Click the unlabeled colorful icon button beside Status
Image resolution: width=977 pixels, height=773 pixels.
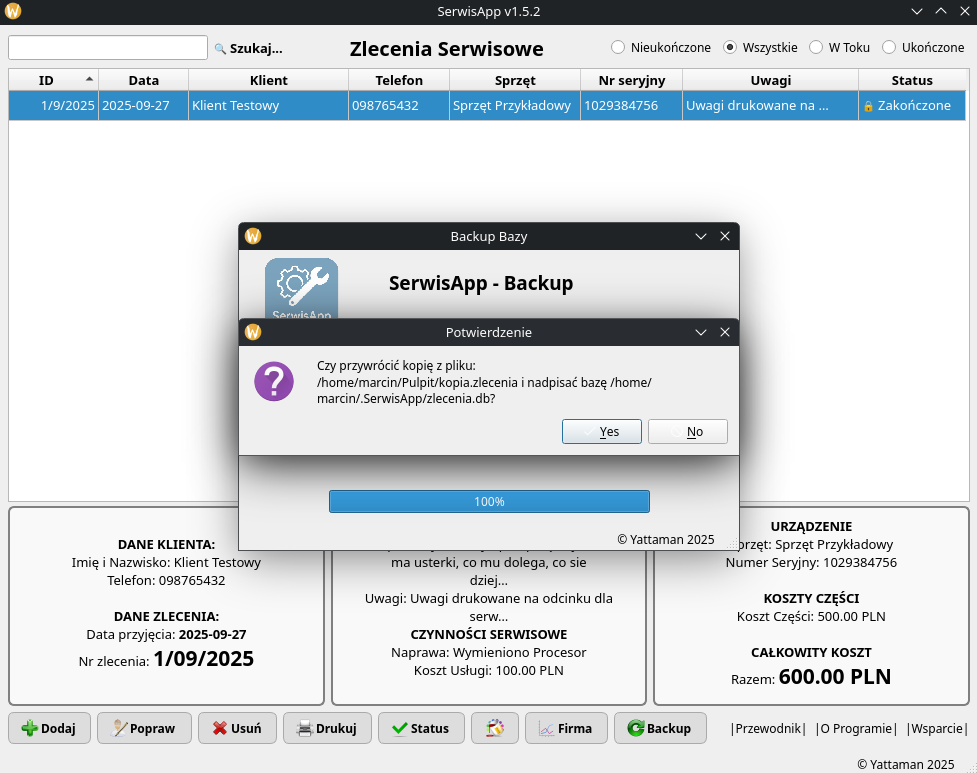(494, 728)
